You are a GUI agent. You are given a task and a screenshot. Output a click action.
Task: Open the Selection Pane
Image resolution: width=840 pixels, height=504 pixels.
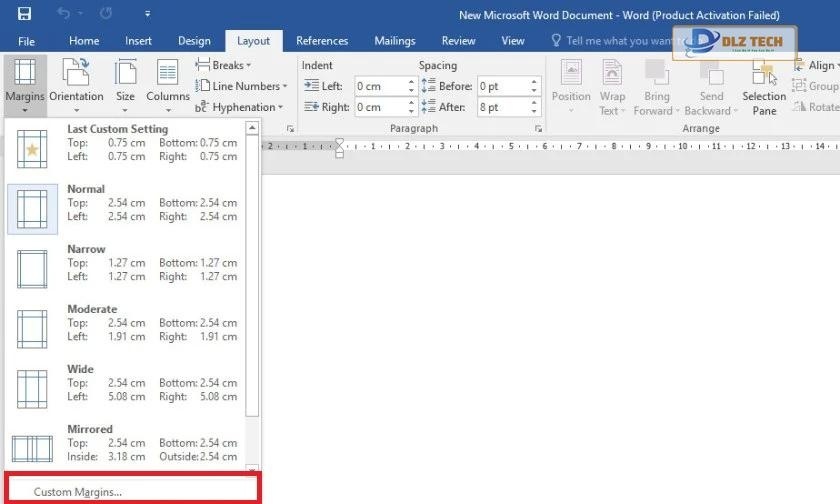click(764, 86)
